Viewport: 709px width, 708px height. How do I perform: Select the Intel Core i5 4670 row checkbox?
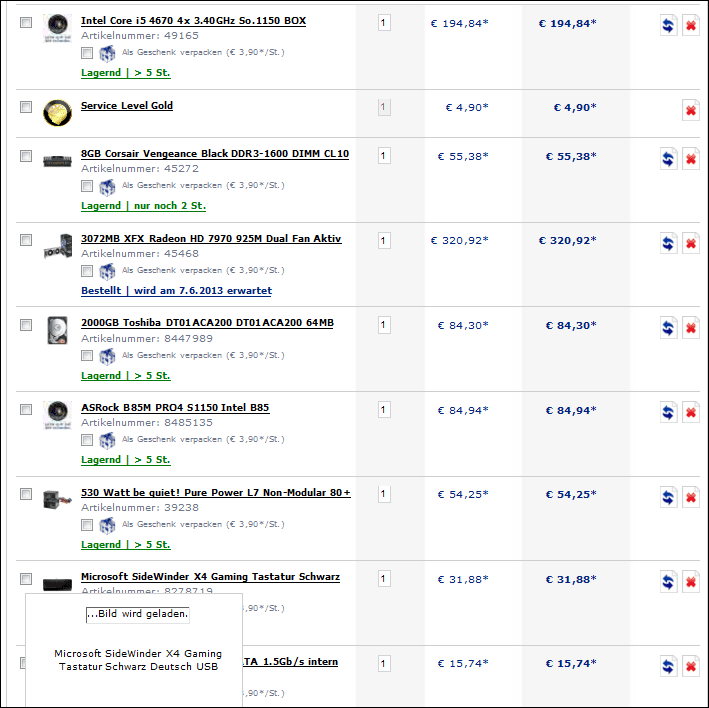[x=26, y=22]
